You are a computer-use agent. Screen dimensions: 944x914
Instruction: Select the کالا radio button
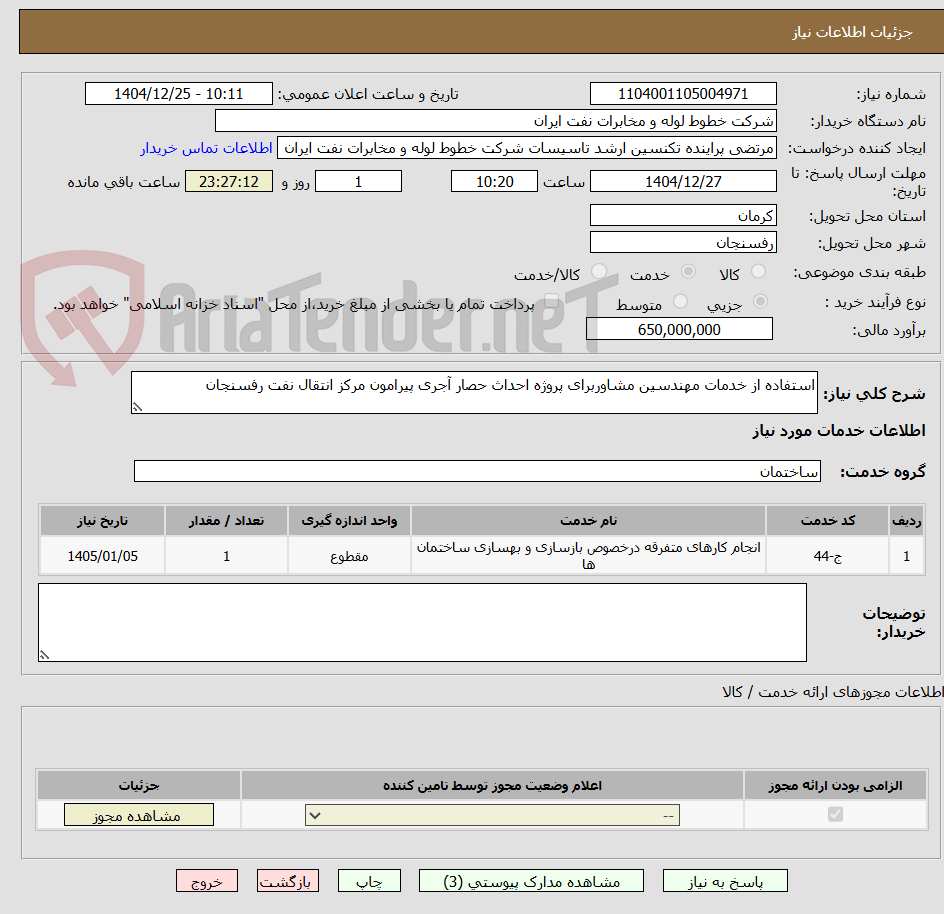coord(758,272)
